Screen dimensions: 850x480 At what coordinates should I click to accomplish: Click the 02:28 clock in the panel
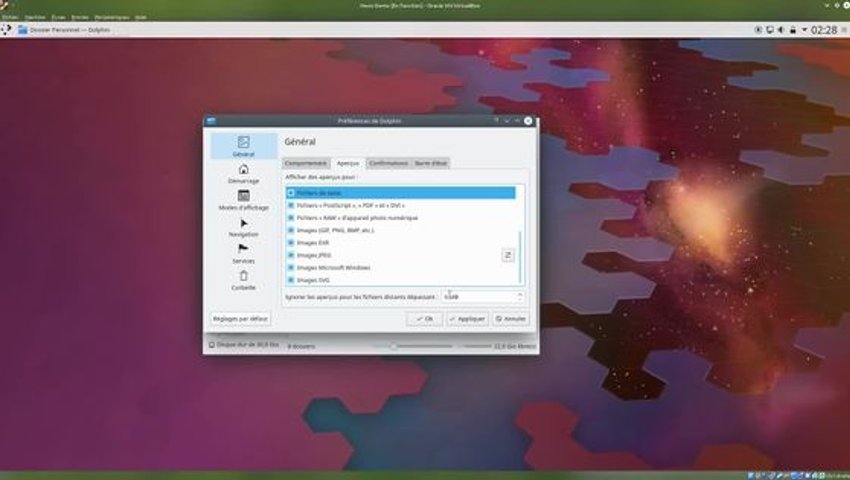[824, 30]
